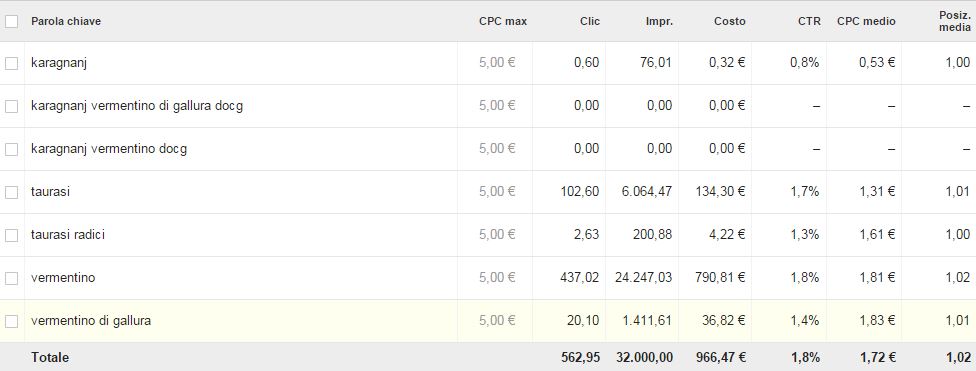
Task: Select the karagnanj keyword row checkbox
Action: coord(11,63)
